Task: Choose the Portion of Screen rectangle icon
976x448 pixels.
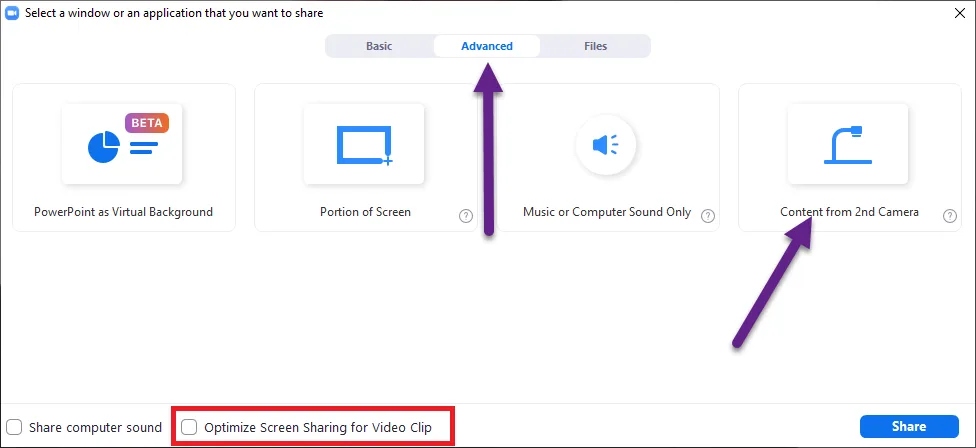Action: pyautogui.click(x=364, y=145)
